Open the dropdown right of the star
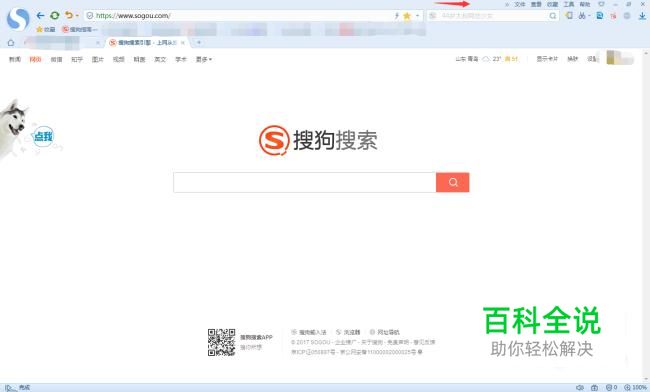The height and width of the screenshot is (392, 650). tap(417, 16)
